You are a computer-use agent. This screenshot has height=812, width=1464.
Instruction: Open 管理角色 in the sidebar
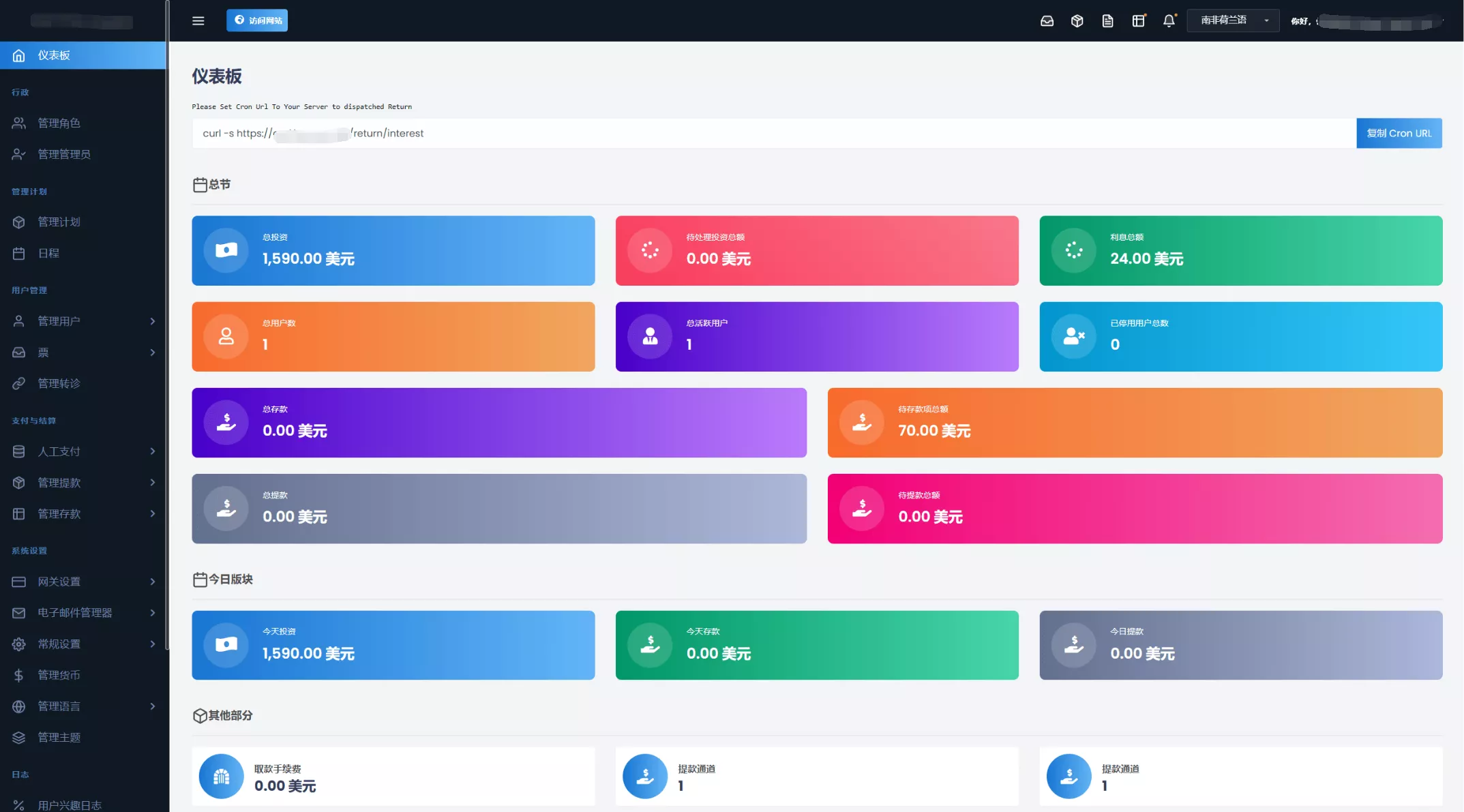(x=83, y=123)
